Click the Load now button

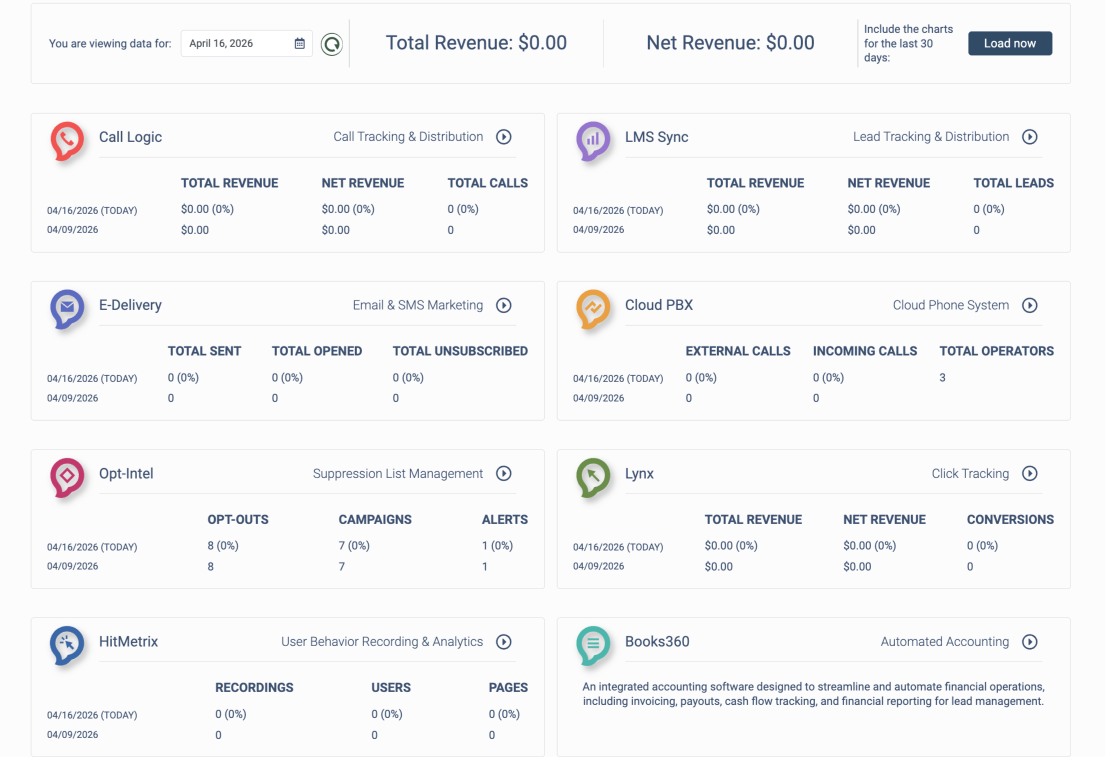coord(1009,44)
